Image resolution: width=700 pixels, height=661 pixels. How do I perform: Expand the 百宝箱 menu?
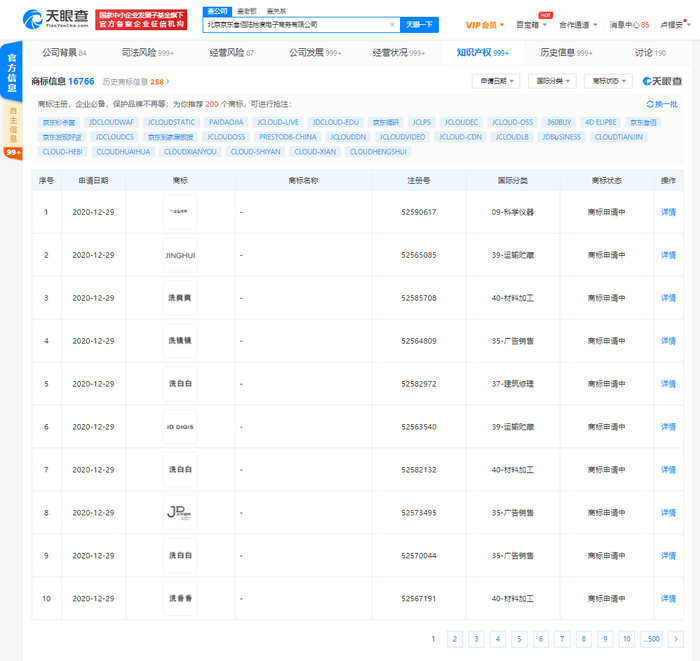(531, 25)
